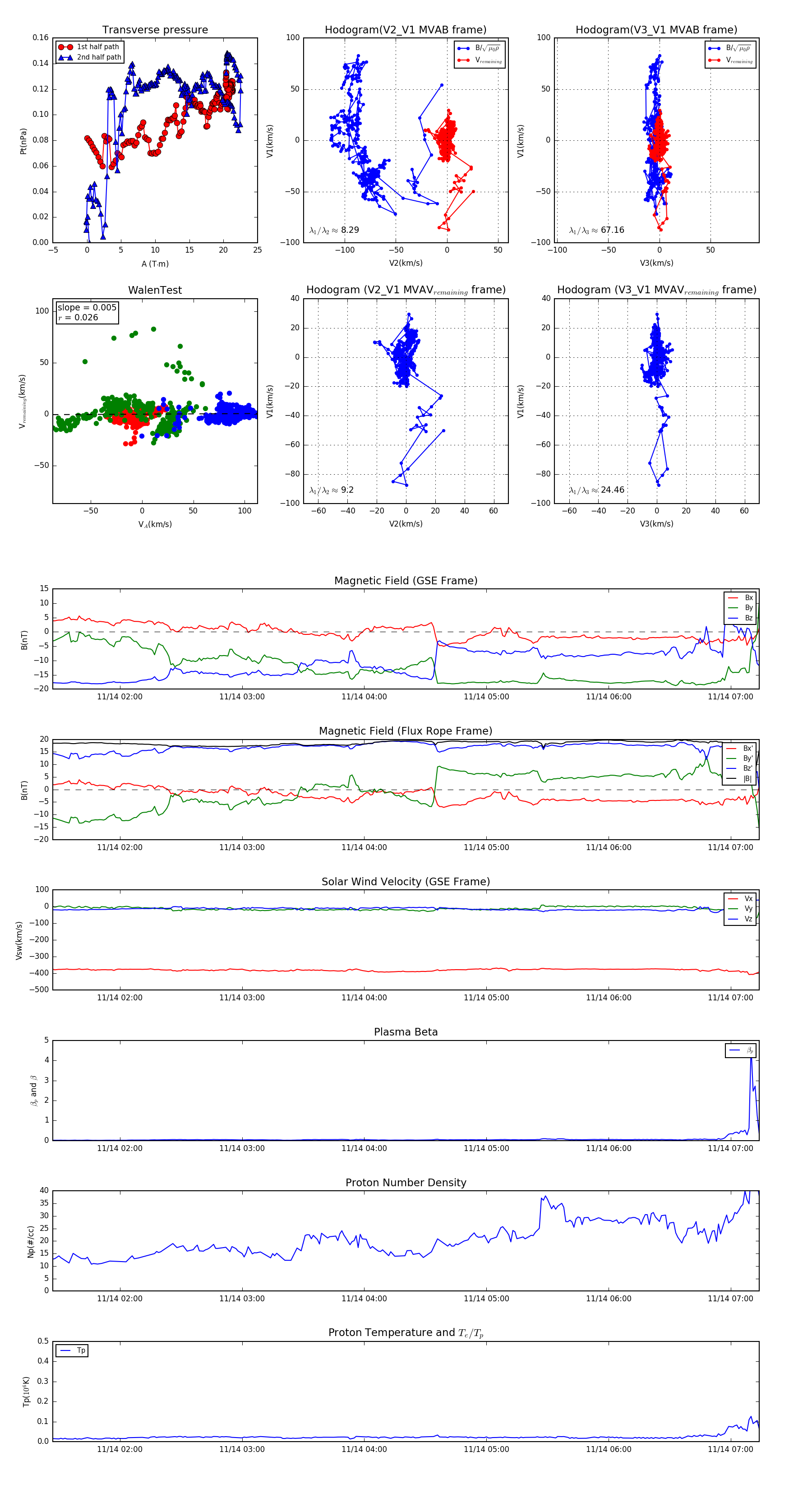Viewport: 812px width, 1489px height.
Task: Click the 'Proton Number Density' title
Action: (406, 1183)
